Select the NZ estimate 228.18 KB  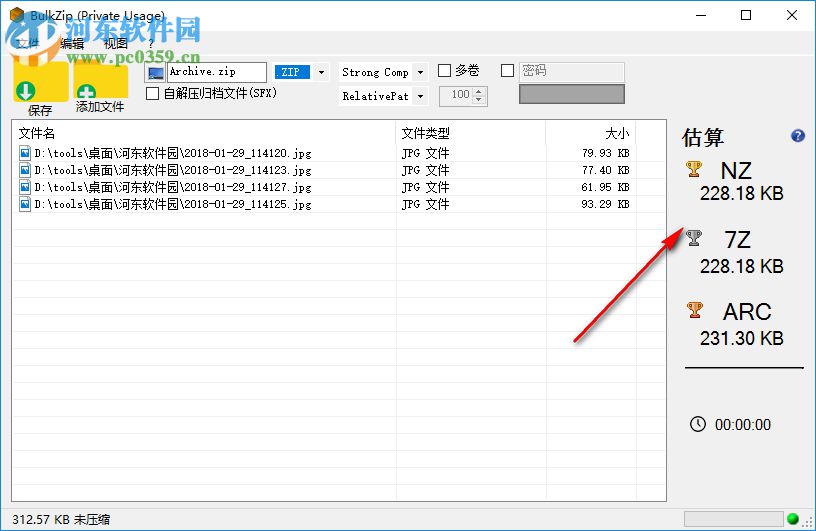pos(742,193)
